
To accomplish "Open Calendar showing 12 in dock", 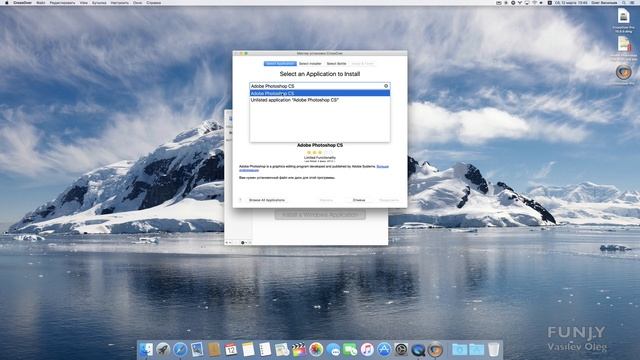I will 231,350.
